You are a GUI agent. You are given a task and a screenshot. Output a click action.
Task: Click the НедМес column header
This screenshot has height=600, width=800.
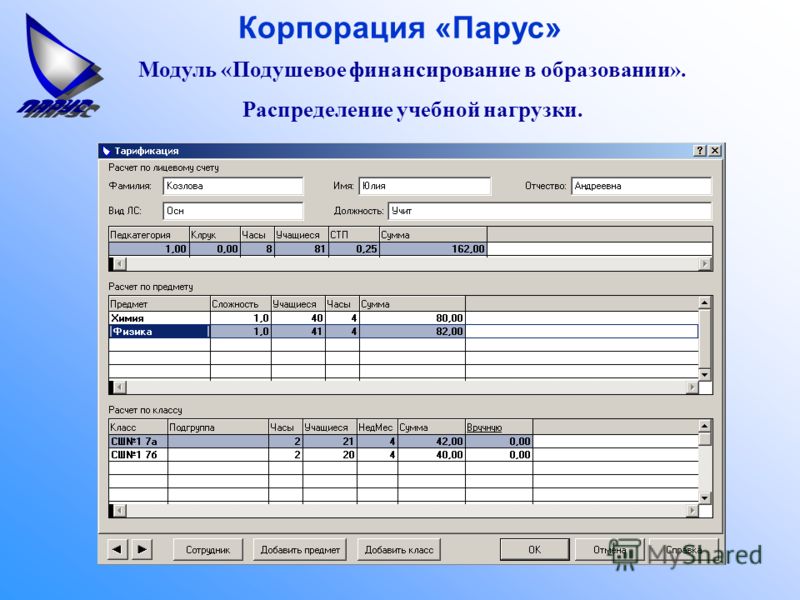377,428
